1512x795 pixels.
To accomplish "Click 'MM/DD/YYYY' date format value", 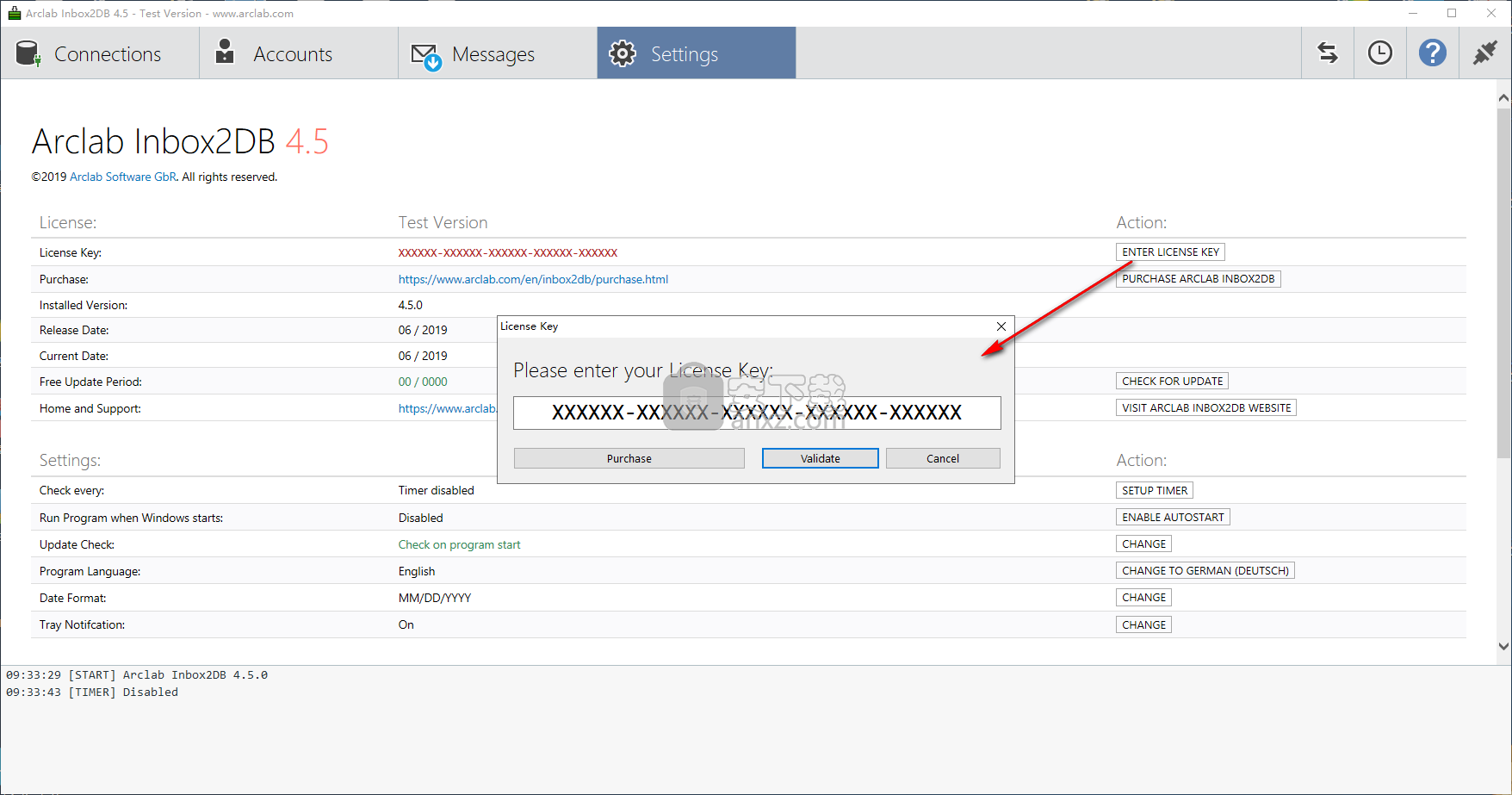I will (435, 599).
